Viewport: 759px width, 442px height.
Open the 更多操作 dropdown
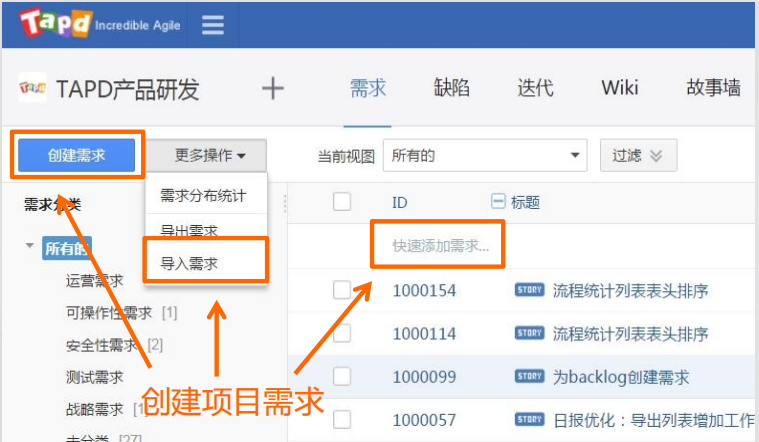206,155
